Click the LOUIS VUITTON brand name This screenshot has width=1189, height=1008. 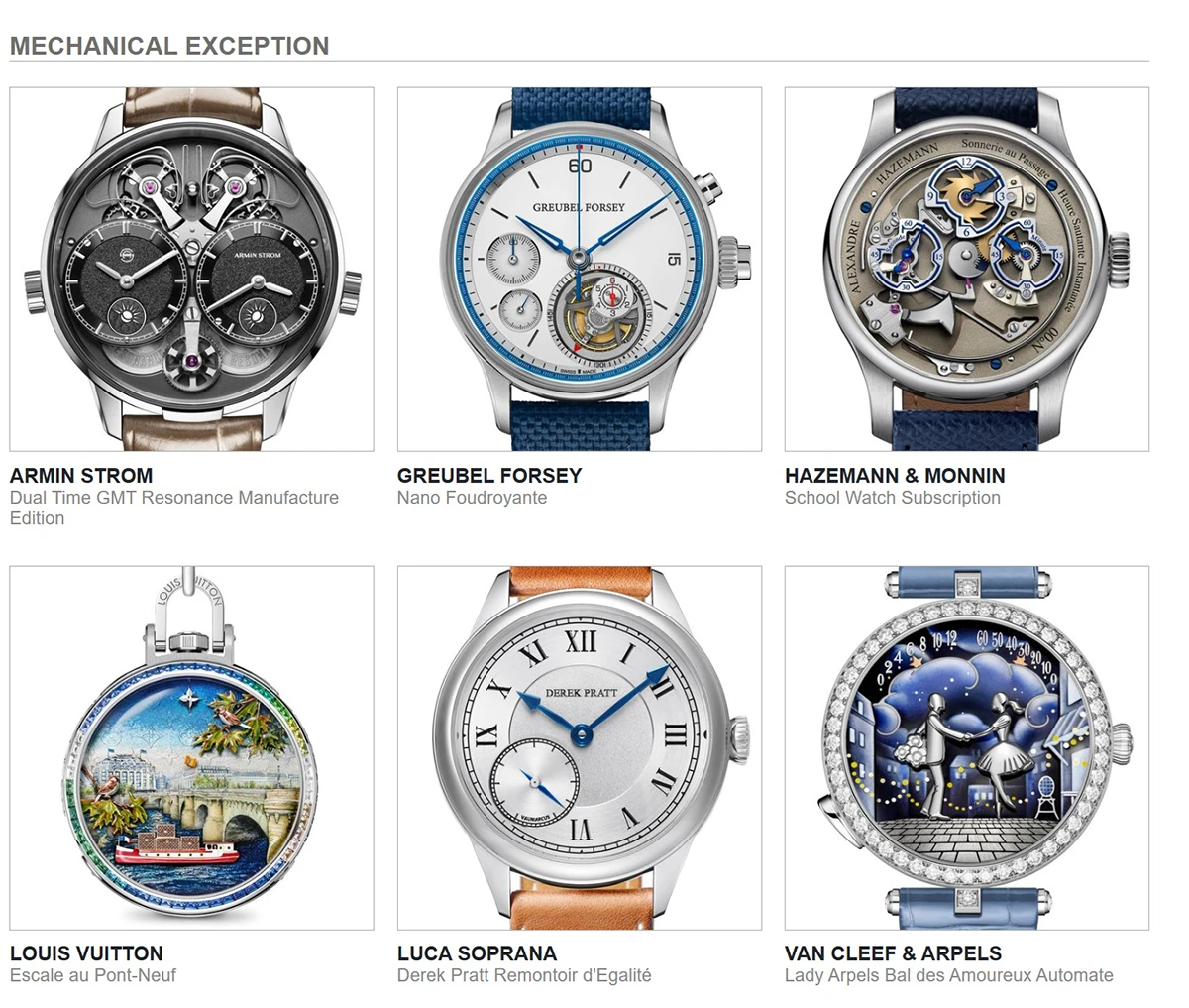click(x=87, y=953)
